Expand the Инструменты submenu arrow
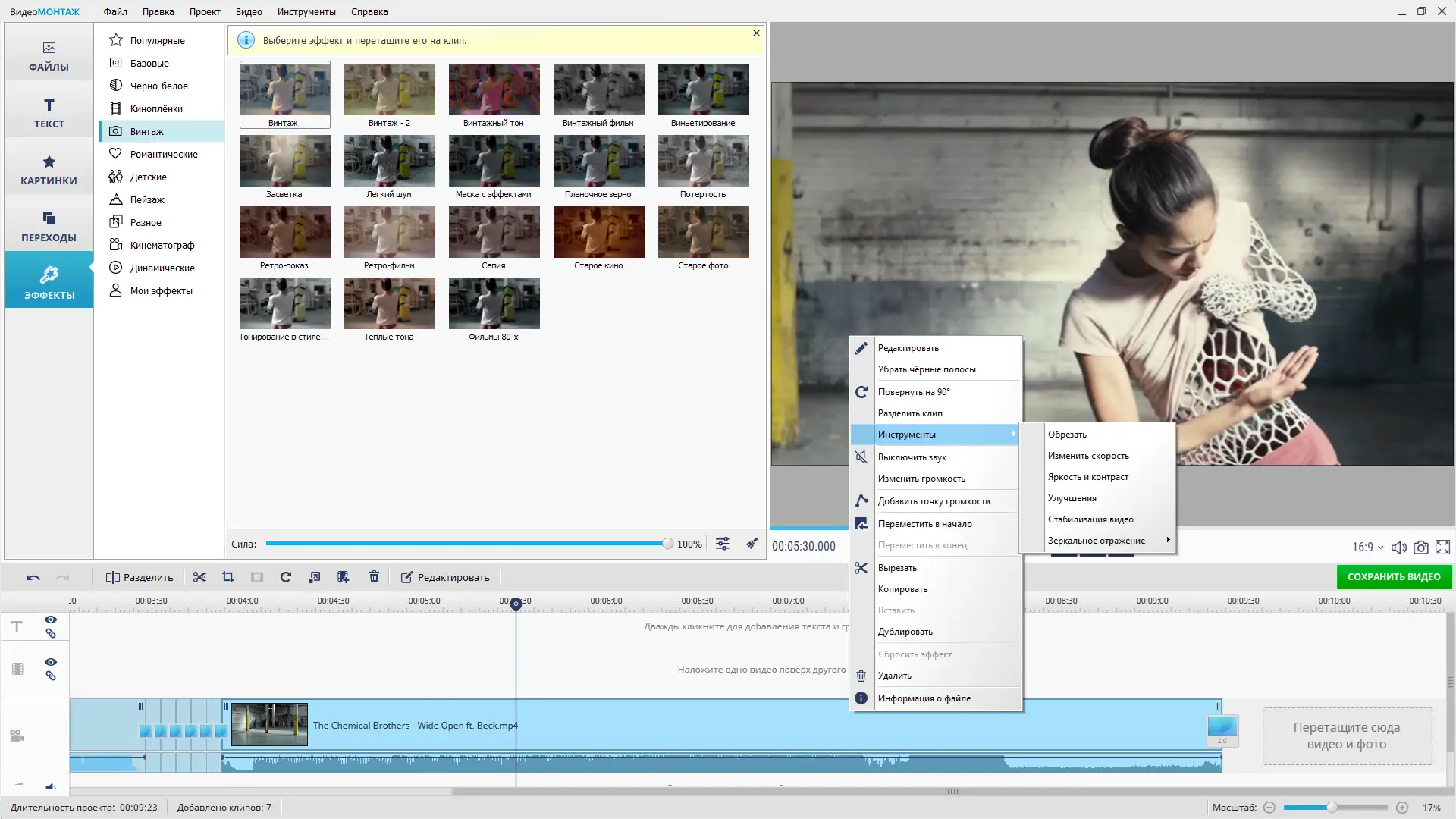This screenshot has width=1456, height=819. point(1013,434)
